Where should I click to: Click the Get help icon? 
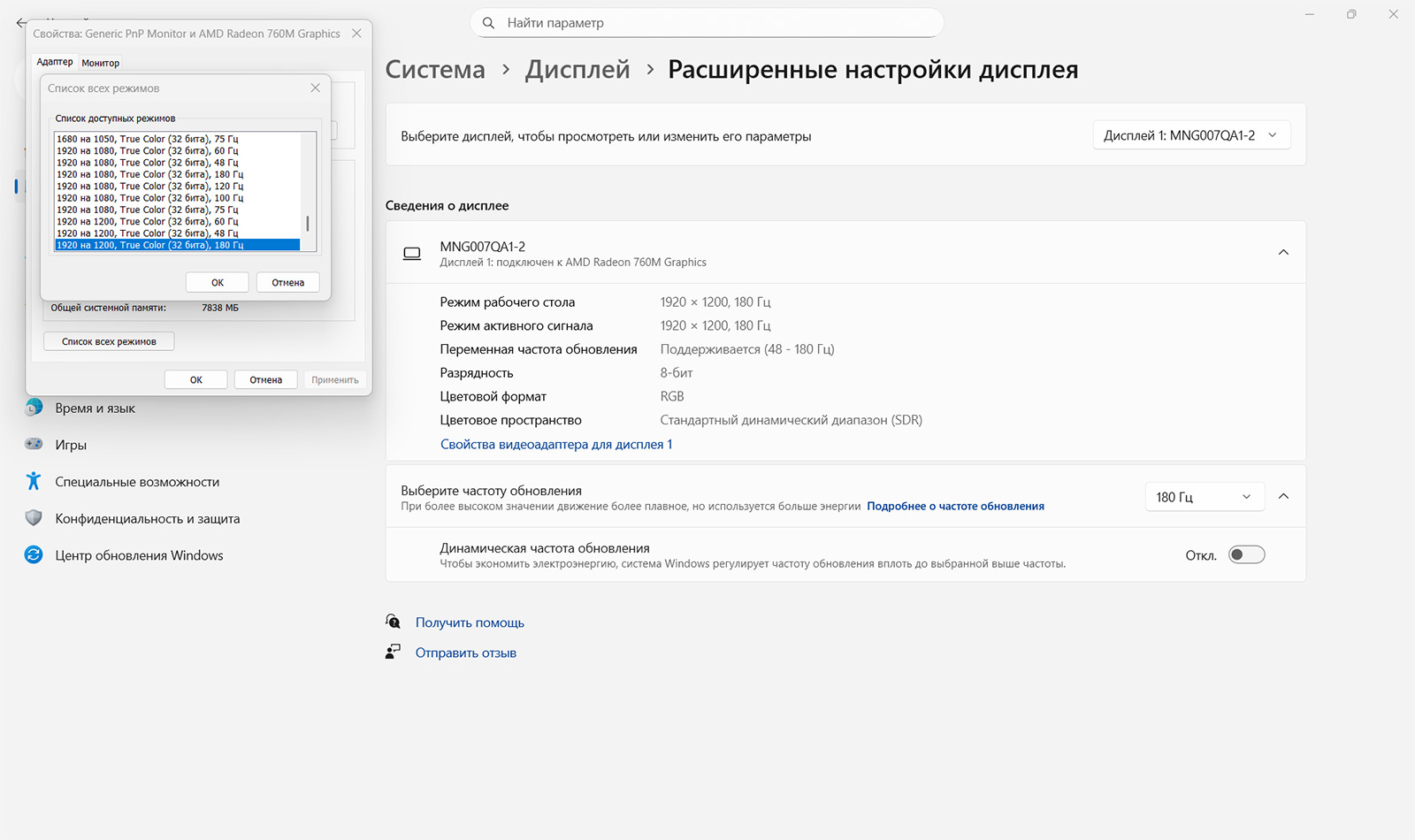[x=394, y=622]
